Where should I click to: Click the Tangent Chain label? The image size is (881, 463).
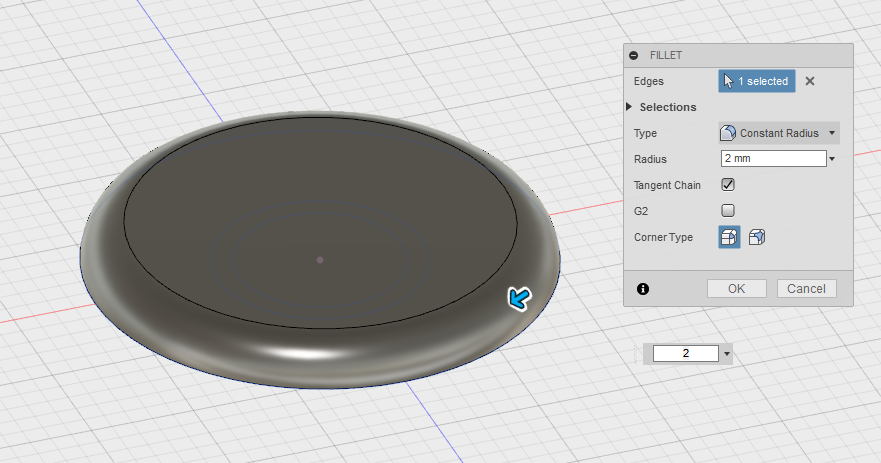tap(667, 185)
